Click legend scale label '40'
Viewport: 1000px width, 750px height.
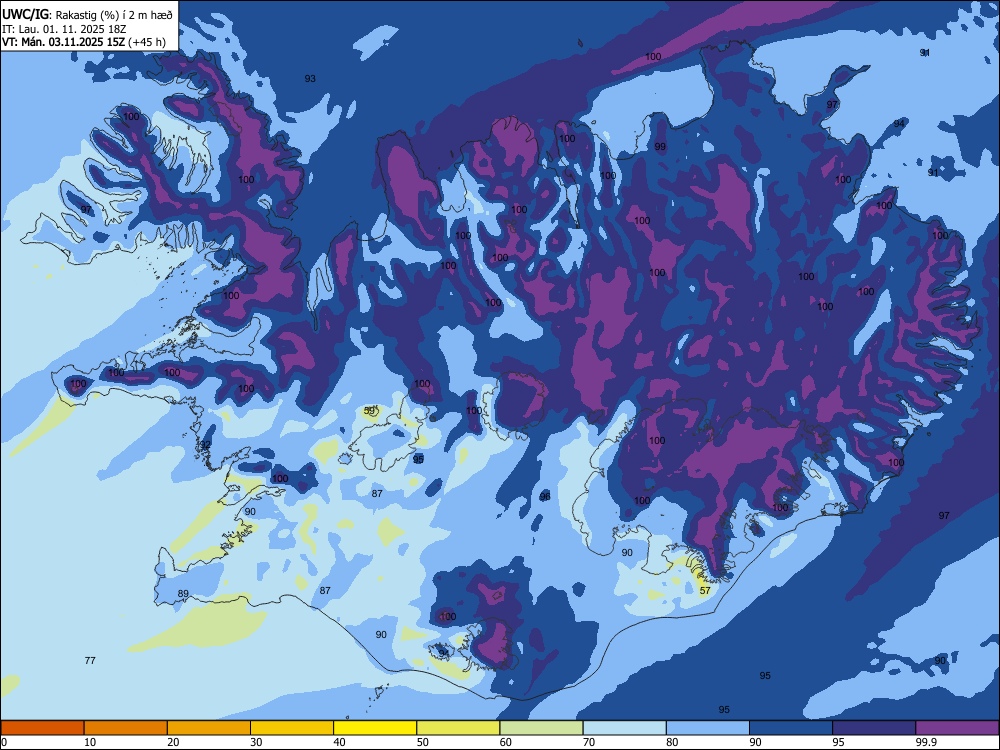pyautogui.click(x=340, y=742)
